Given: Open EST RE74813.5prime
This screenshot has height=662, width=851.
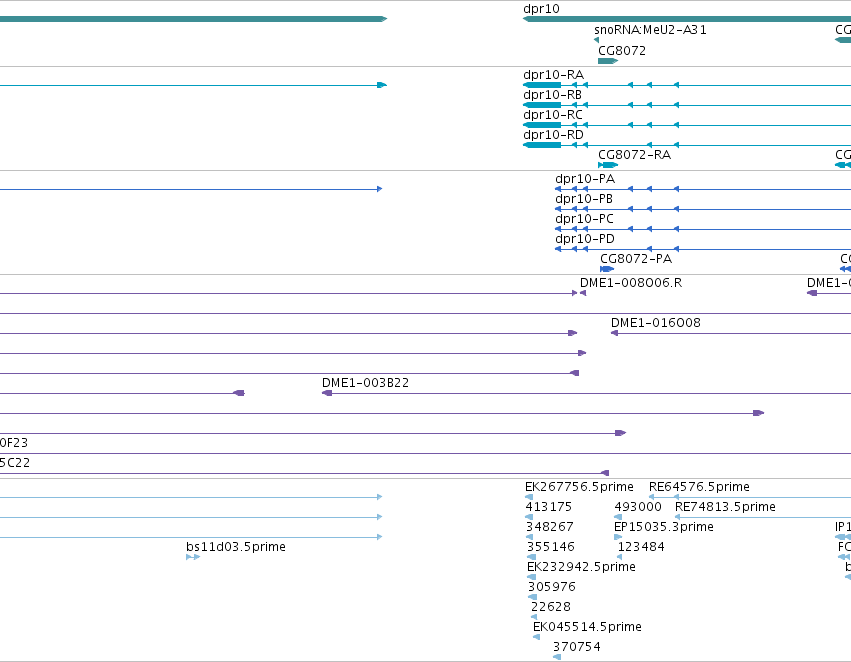Looking at the screenshot, I should point(725,507).
